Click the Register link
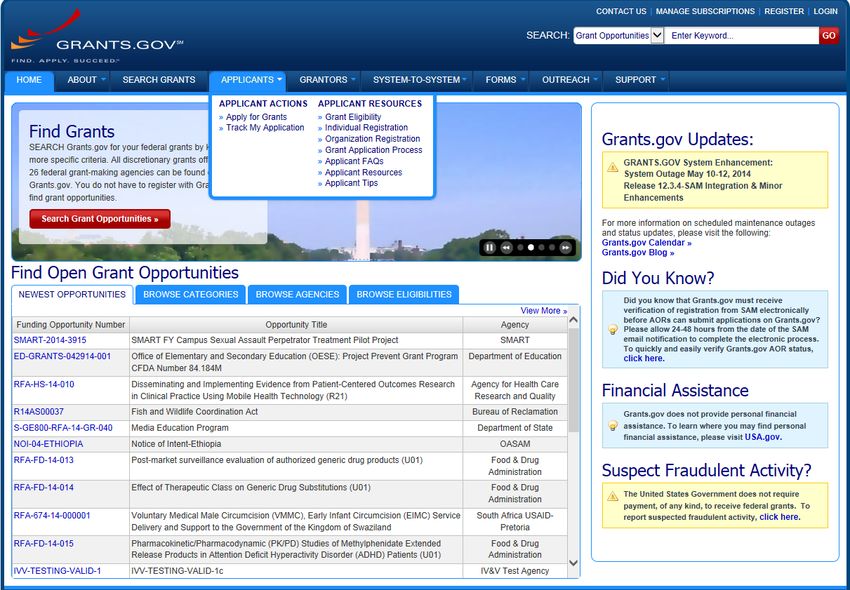 coord(784,11)
